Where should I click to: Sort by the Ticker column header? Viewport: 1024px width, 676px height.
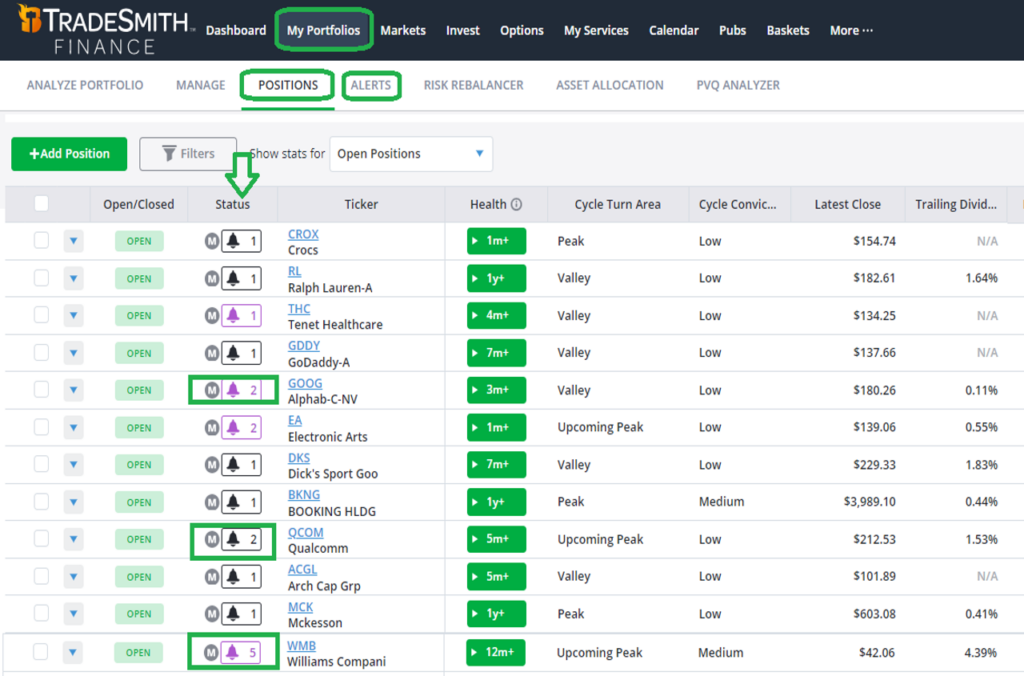click(361, 204)
